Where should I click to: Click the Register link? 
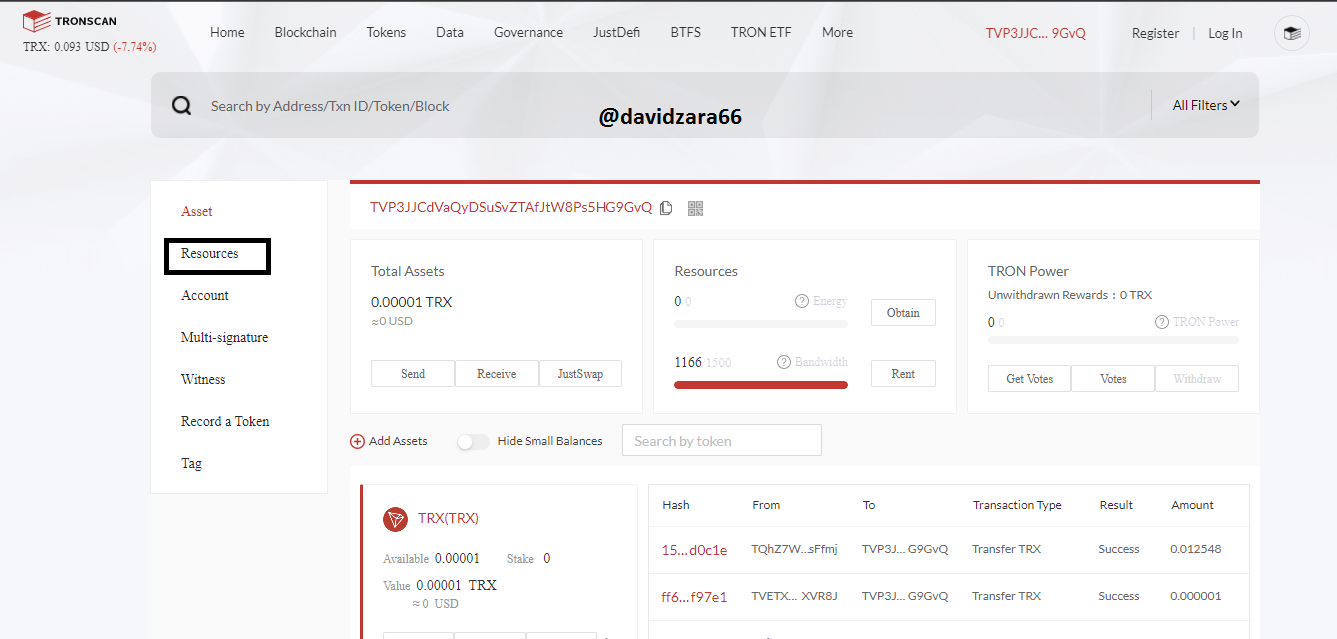click(x=1155, y=33)
